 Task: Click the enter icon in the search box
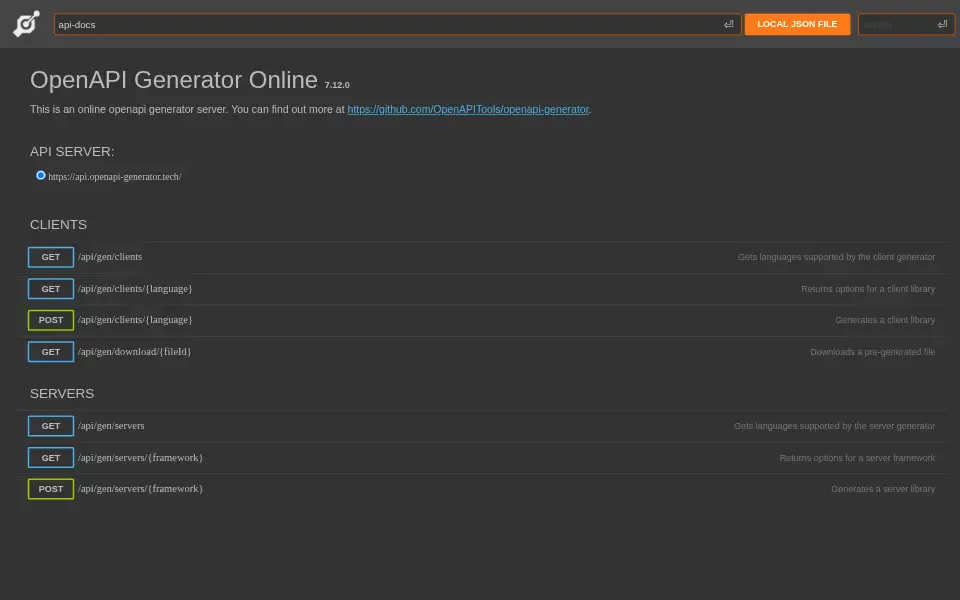click(x=942, y=24)
